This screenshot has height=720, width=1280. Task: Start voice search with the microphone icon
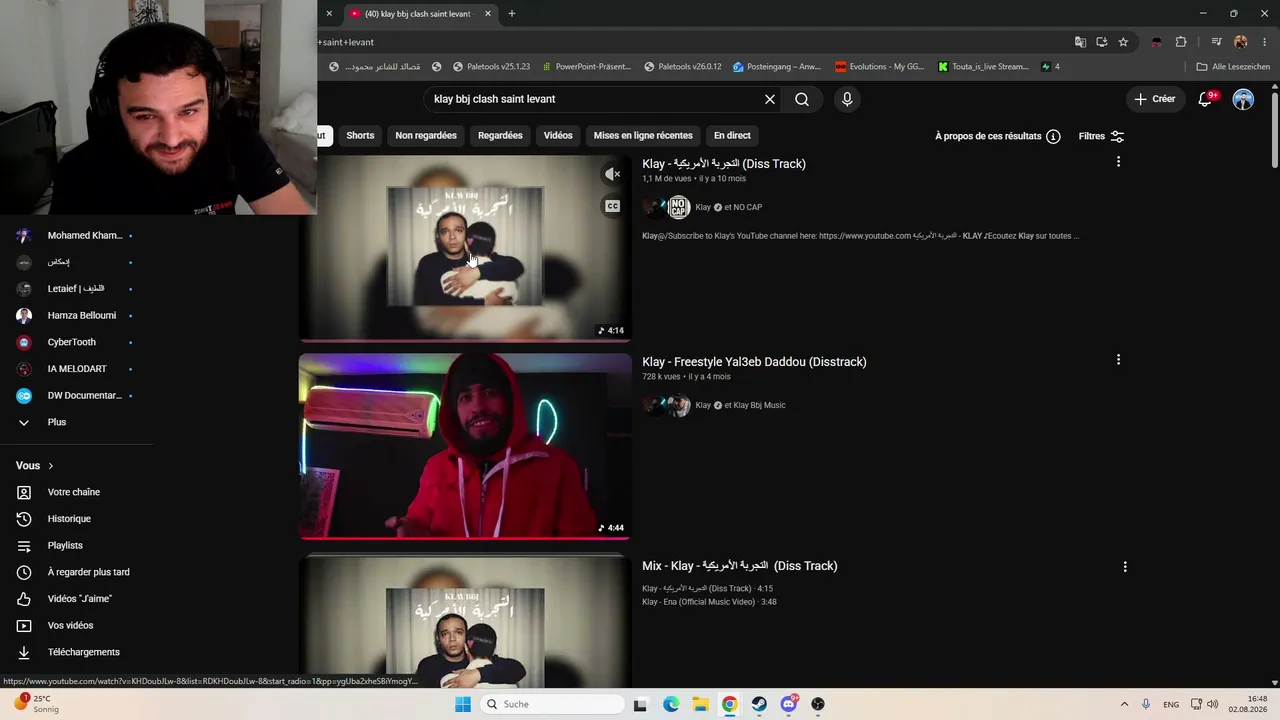click(x=847, y=99)
